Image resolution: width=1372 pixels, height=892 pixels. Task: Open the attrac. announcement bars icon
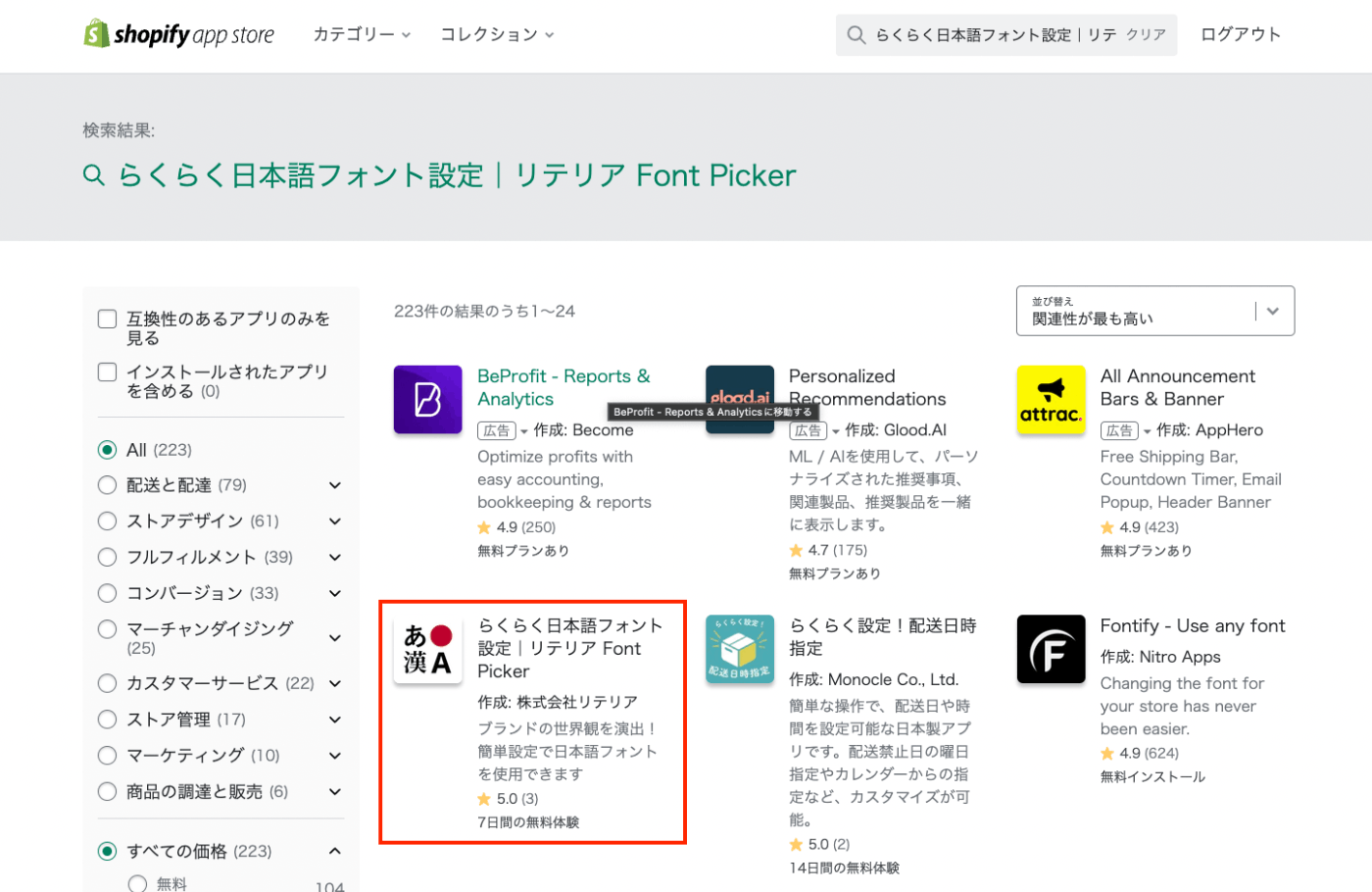tap(1051, 399)
